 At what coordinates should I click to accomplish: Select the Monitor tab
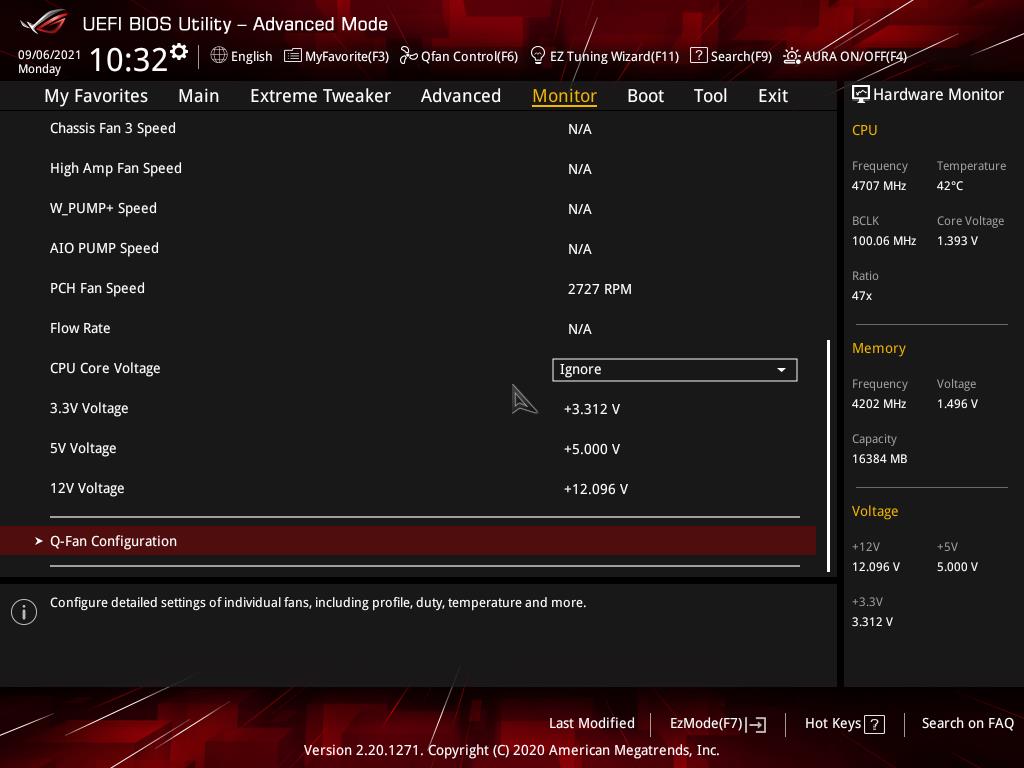coord(564,95)
